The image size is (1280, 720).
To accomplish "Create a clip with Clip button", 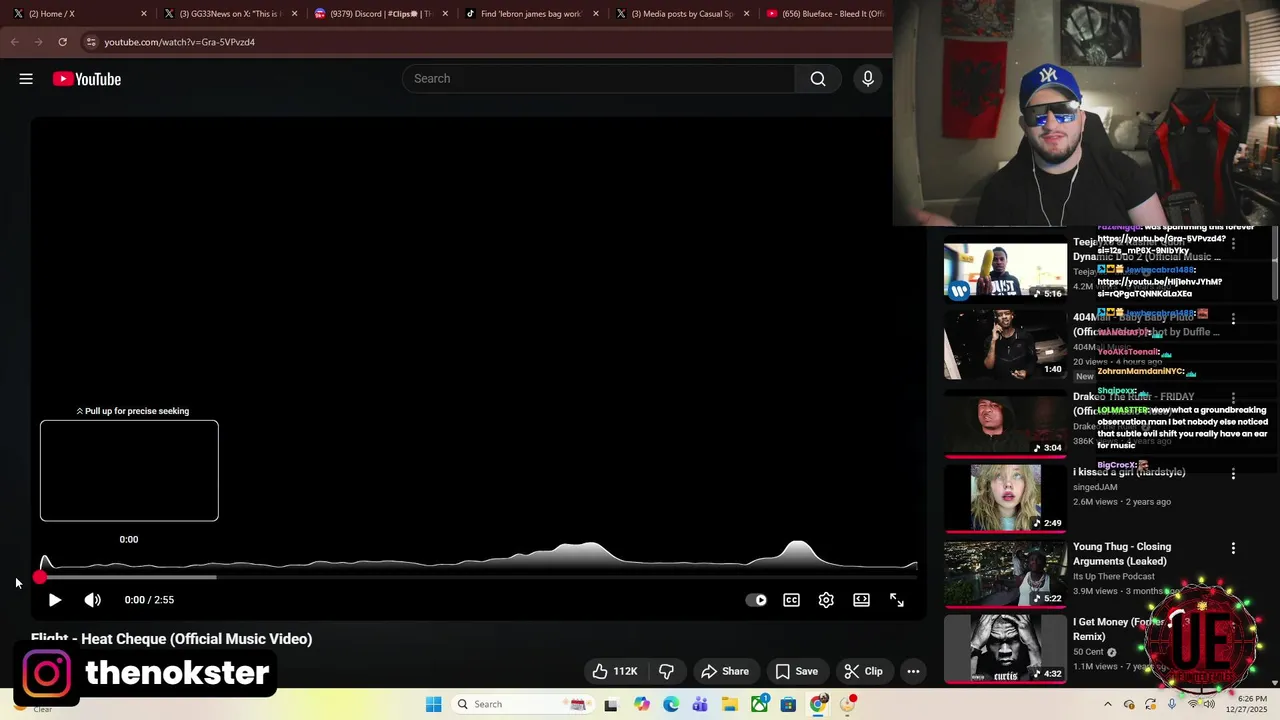I will (863, 671).
